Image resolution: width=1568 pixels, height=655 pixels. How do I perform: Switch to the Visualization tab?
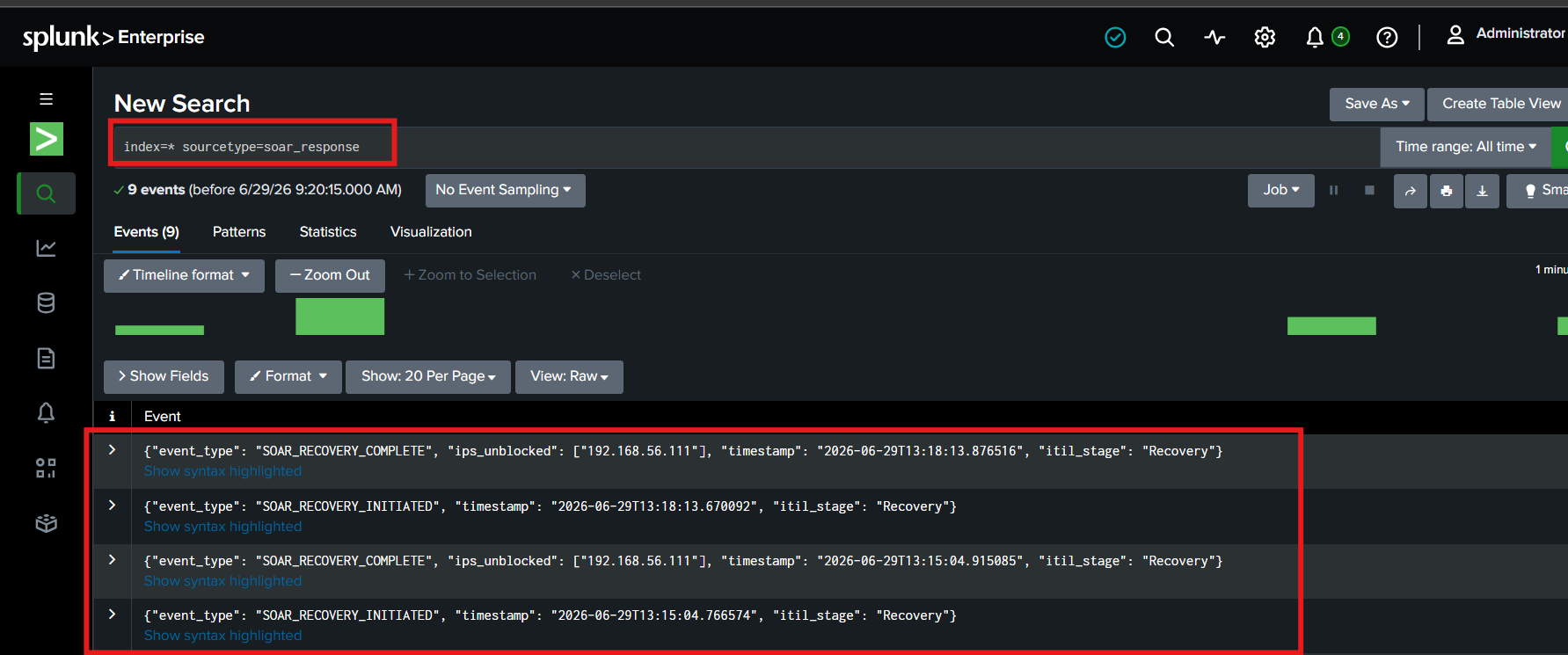pyautogui.click(x=431, y=232)
